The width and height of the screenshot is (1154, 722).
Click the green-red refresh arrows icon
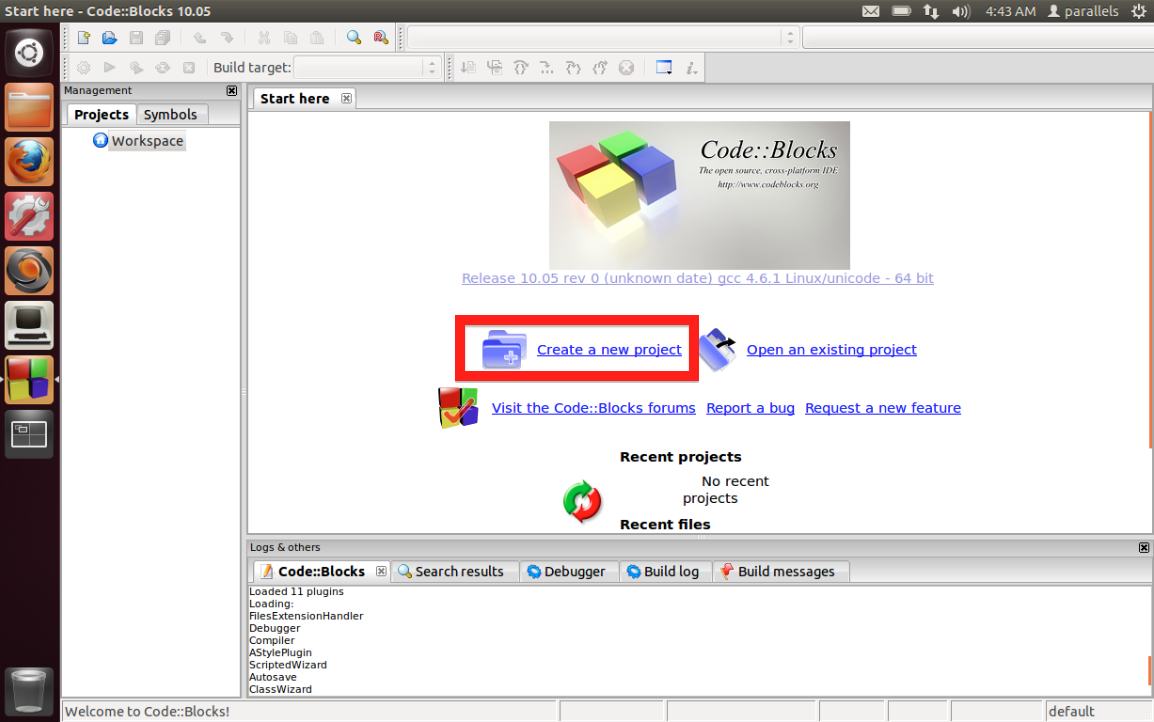pyautogui.click(x=582, y=502)
